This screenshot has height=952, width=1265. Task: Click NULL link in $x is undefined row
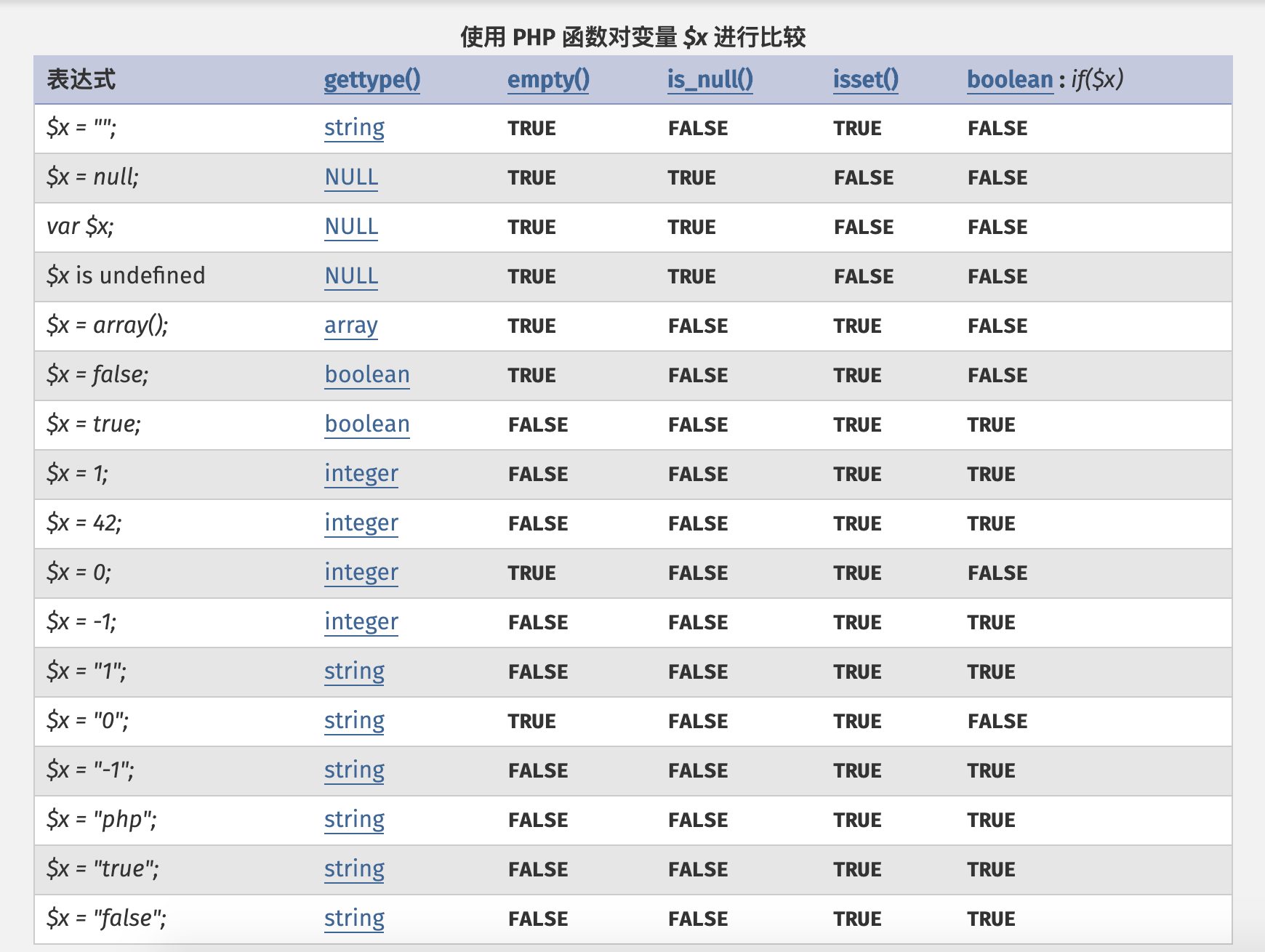tap(351, 276)
